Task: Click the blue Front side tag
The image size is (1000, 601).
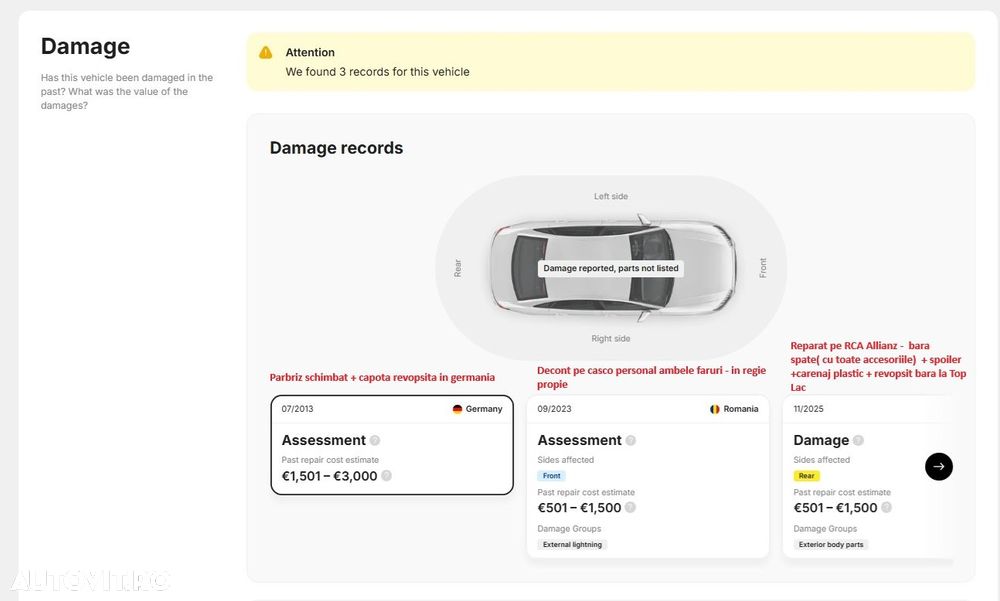Action: (x=552, y=476)
